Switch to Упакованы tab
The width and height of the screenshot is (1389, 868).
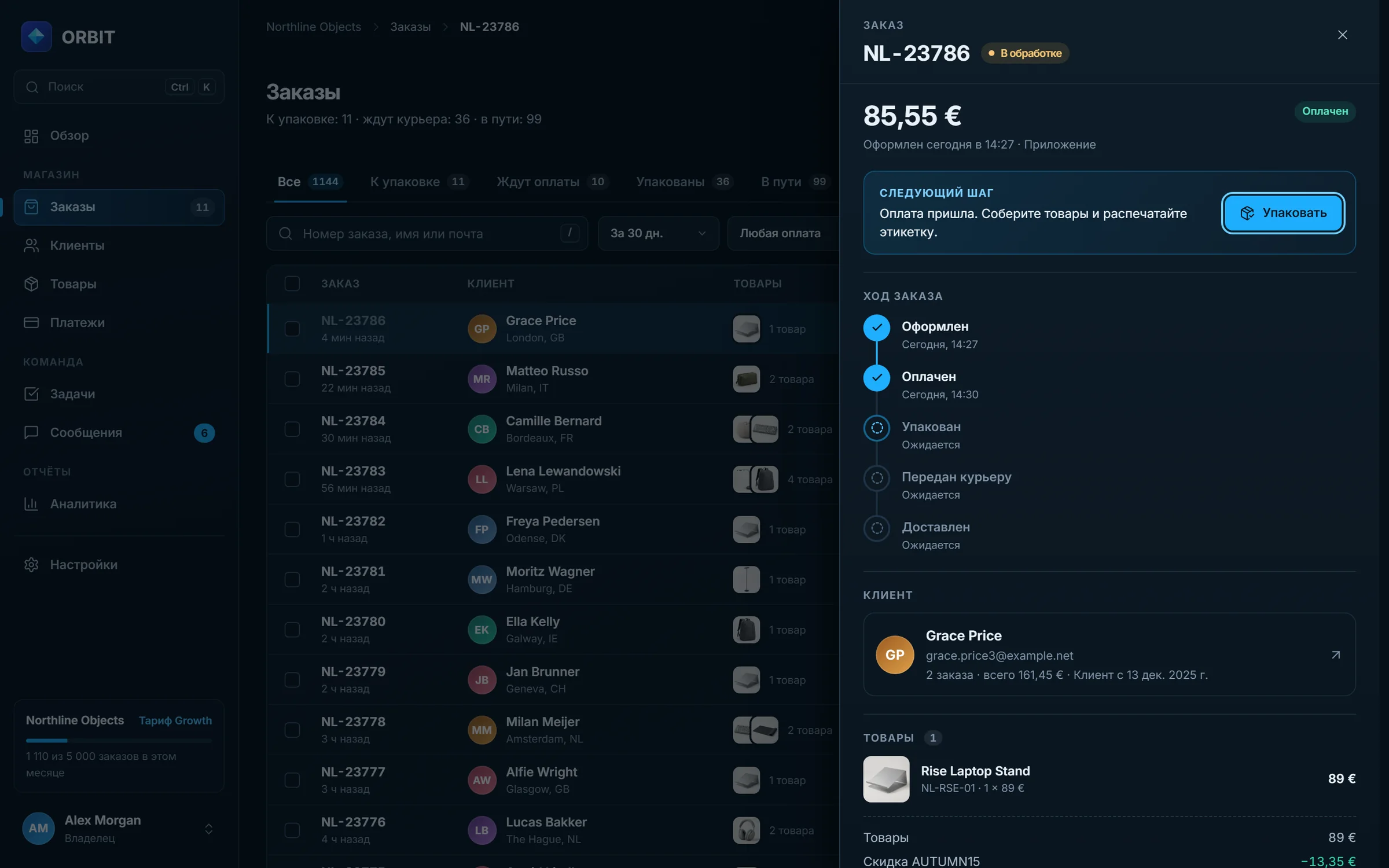click(x=685, y=182)
